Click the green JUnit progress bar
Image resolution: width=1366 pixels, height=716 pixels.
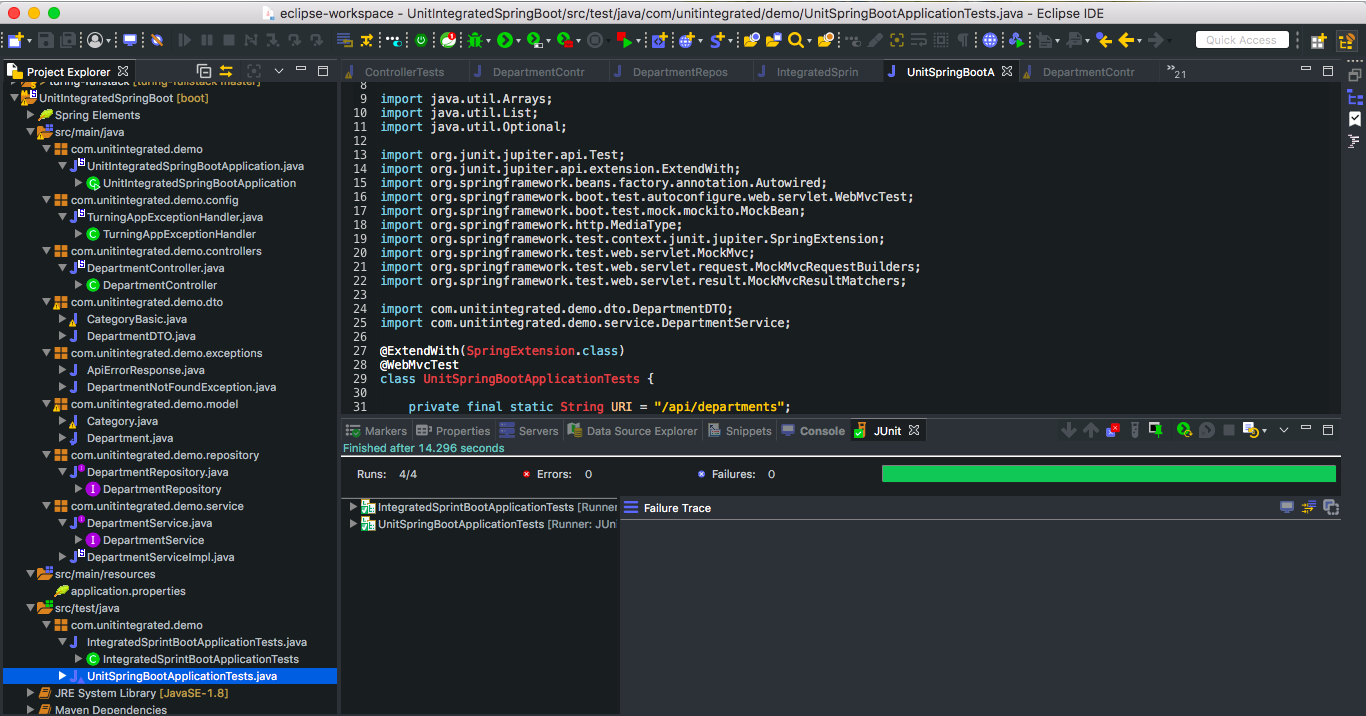point(1108,474)
